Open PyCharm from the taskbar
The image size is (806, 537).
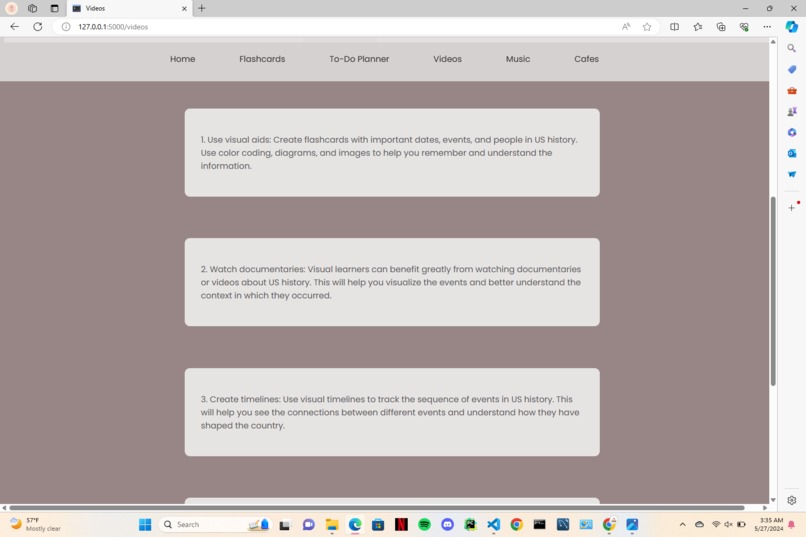[470, 524]
